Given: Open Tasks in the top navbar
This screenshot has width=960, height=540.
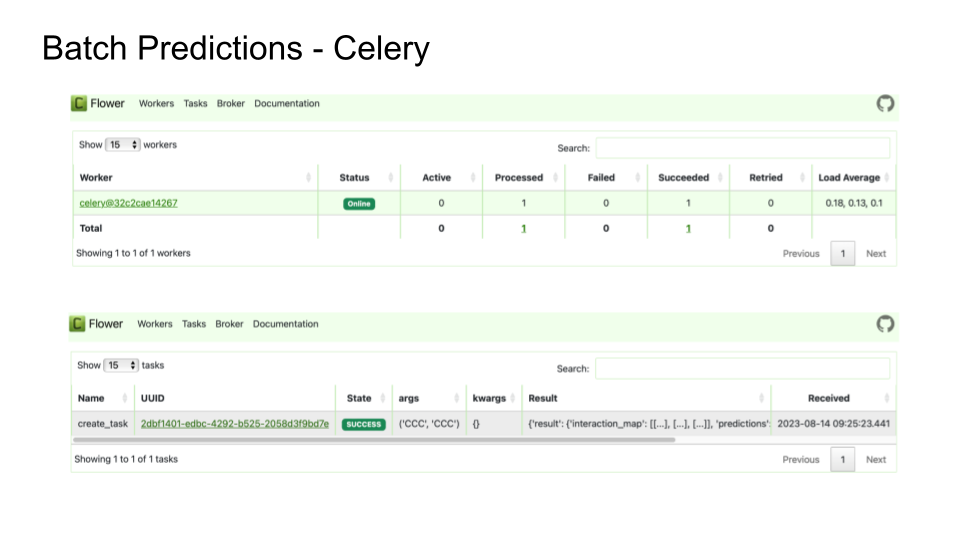Looking at the screenshot, I should pyautogui.click(x=195, y=104).
